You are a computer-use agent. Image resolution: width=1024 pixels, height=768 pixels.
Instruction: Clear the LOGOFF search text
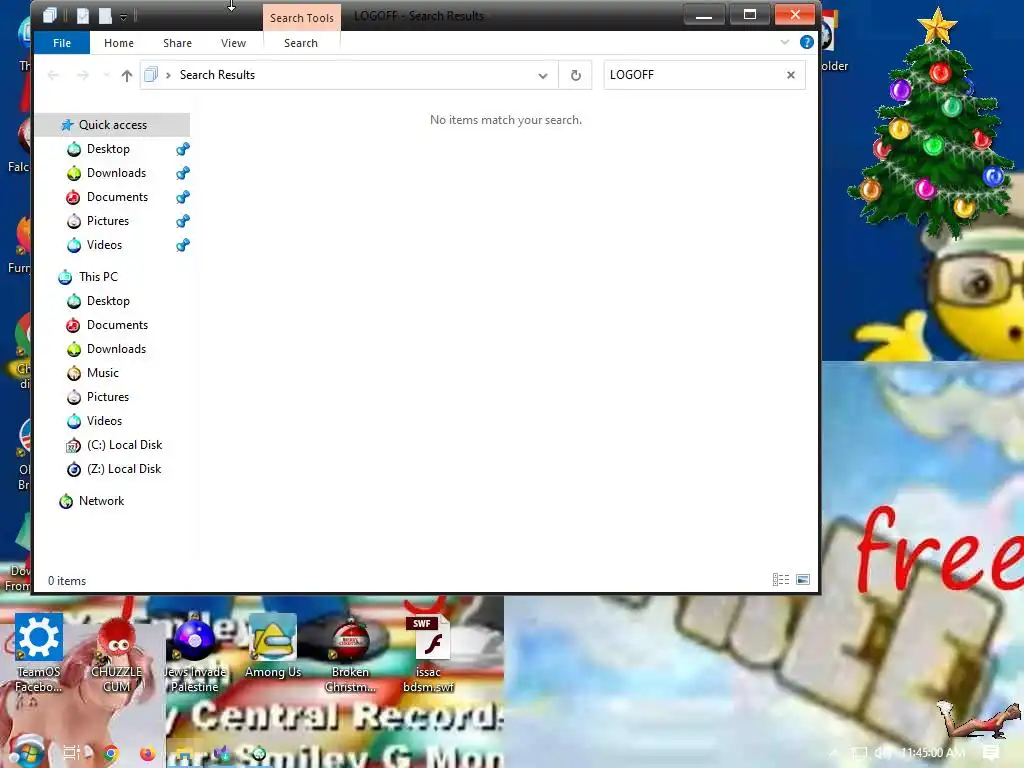pyautogui.click(x=791, y=75)
